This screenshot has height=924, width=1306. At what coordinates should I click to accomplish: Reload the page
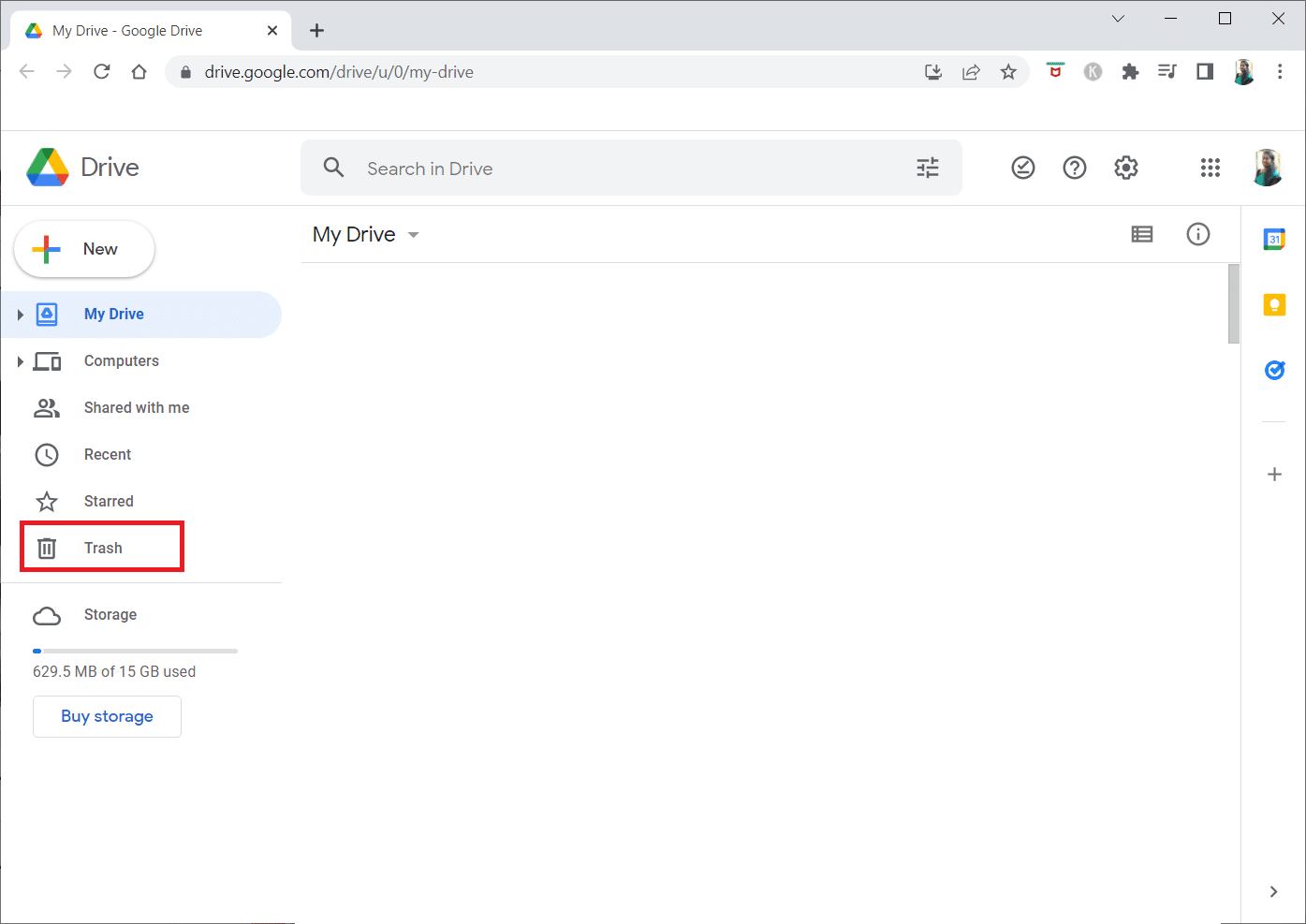(x=102, y=72)
